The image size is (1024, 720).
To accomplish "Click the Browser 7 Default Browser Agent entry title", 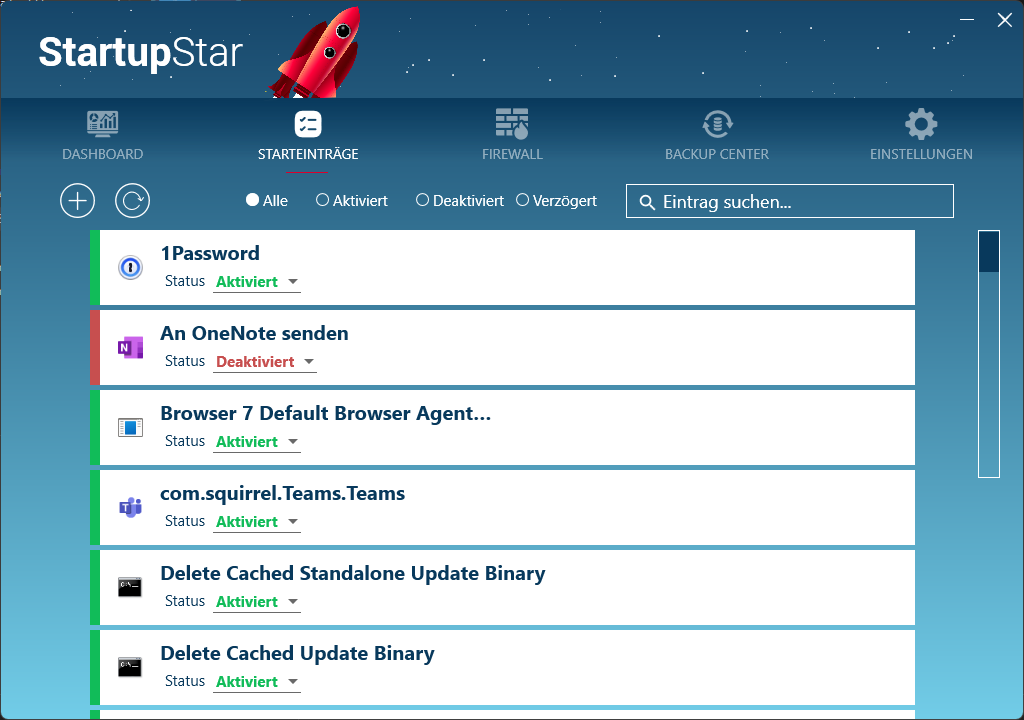I will click(325, 413).
